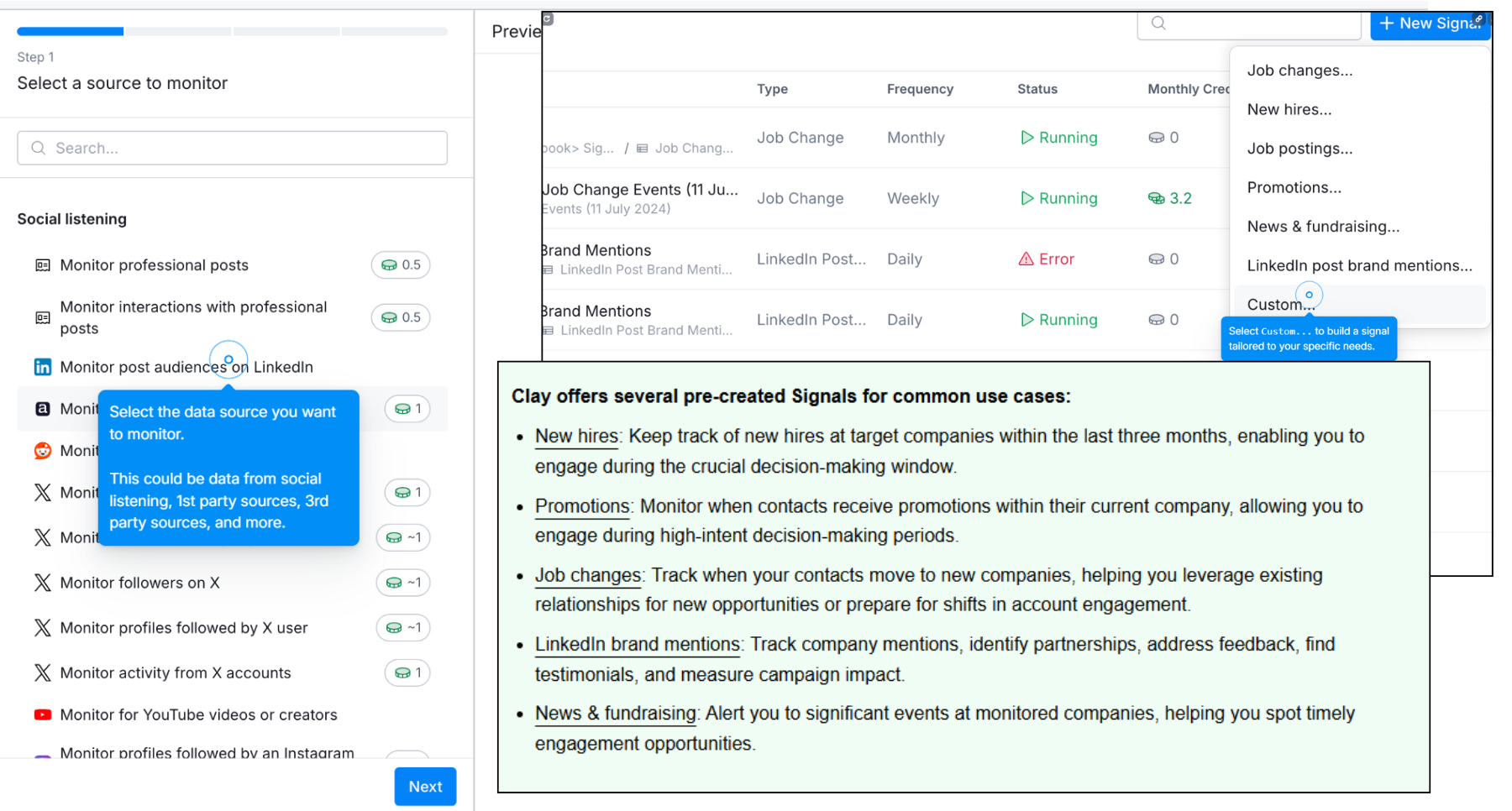Click the Amazon logo source icon
Image resolution: width=1512 pixels, height=811 pixels.
(x=42, y=409)
